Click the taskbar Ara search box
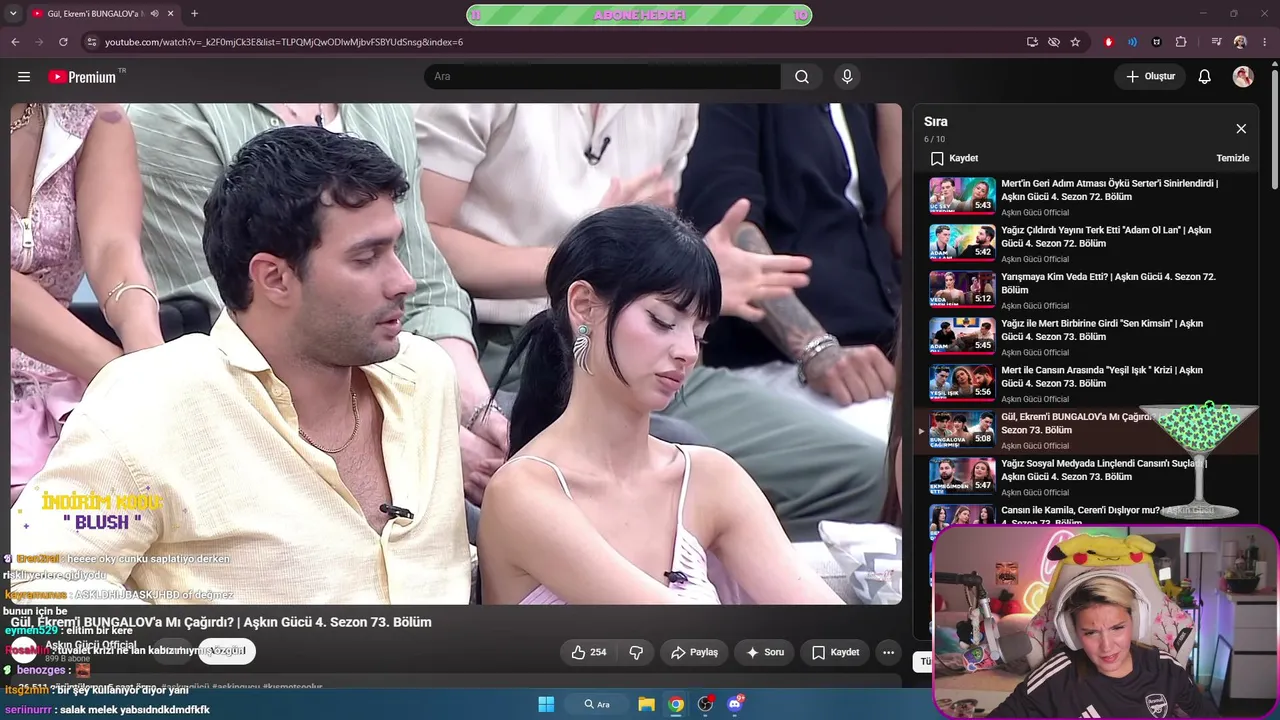The width and height of the screenshot is (1280, 720). 598,704
